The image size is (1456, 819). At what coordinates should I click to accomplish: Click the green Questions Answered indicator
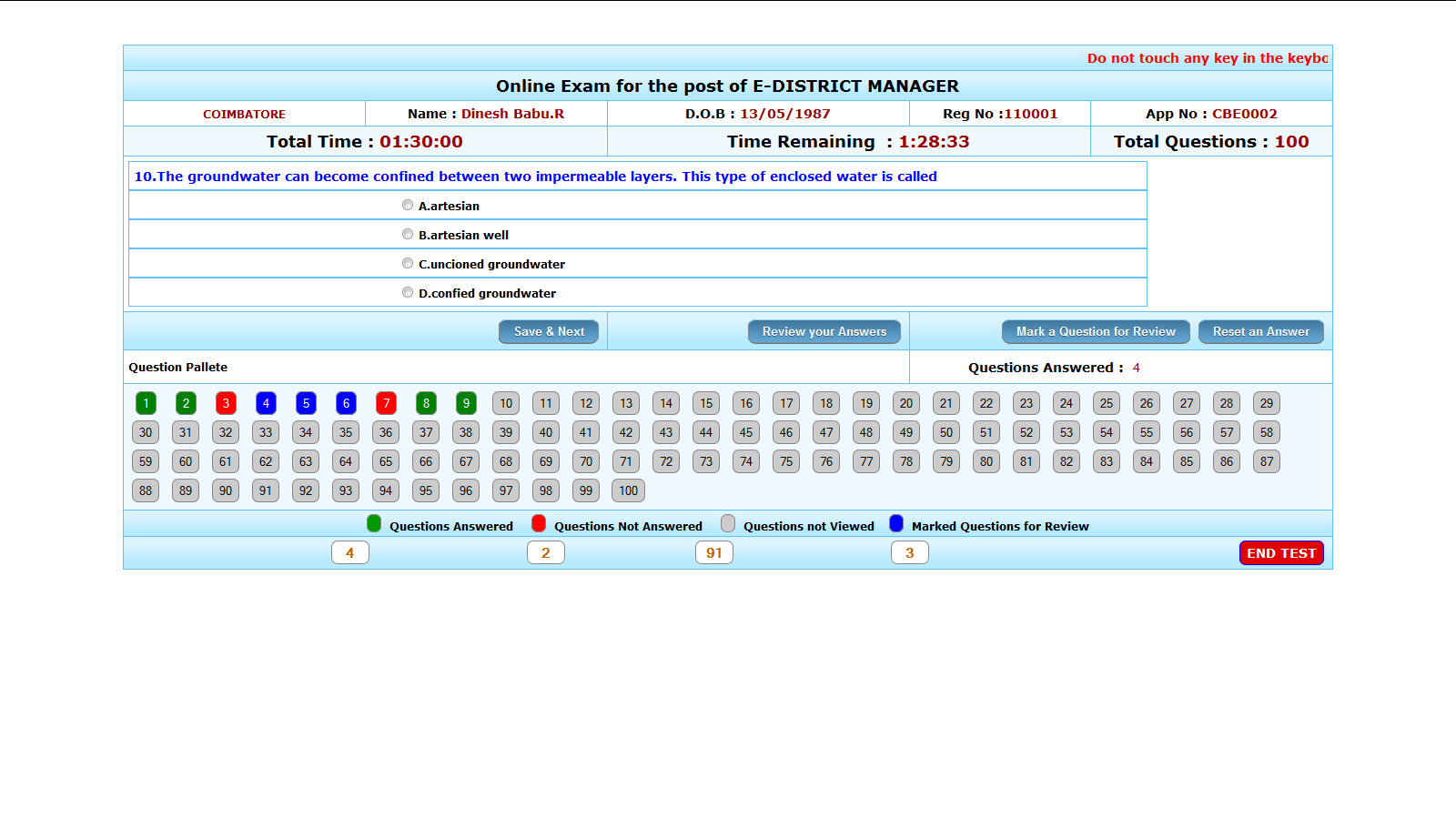click(374, 524)
